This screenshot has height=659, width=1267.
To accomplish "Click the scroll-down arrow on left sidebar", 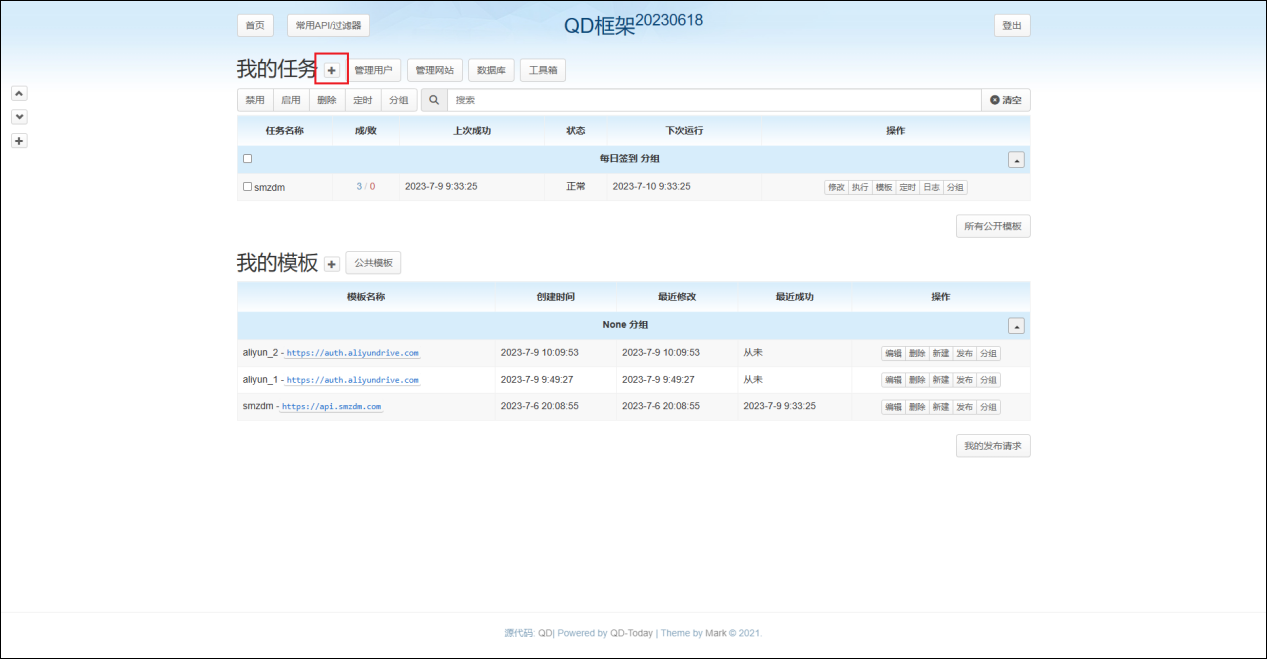I will (x=19, y=117).
